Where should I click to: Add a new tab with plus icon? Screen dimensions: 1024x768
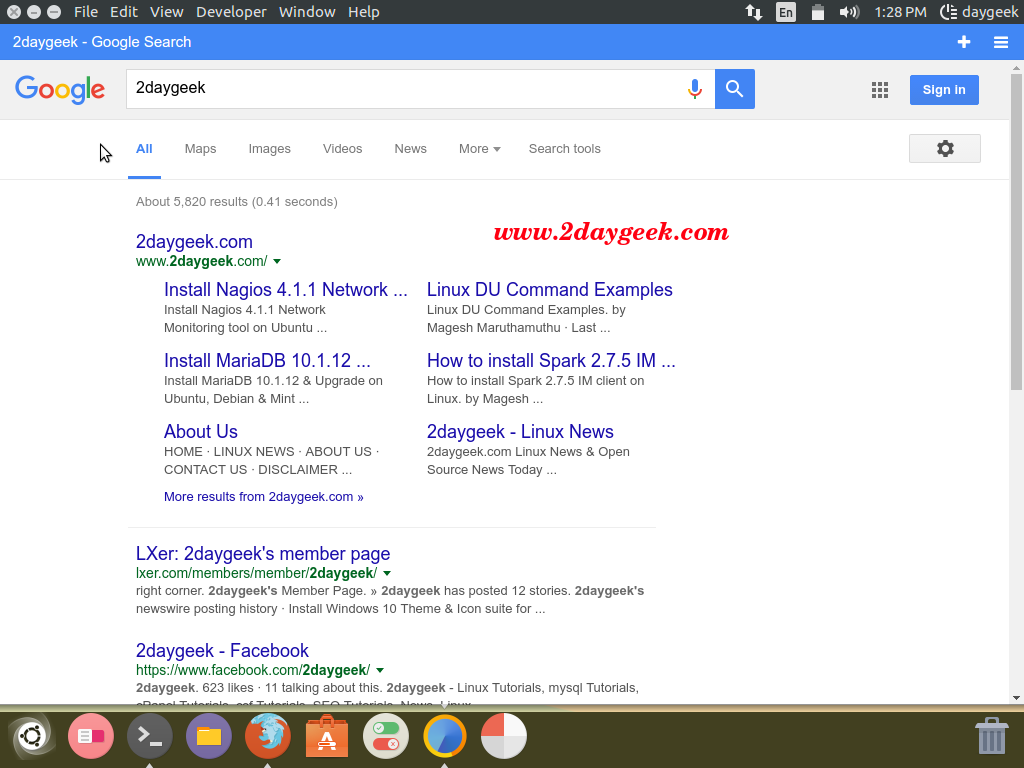click(x=964, y=42)
